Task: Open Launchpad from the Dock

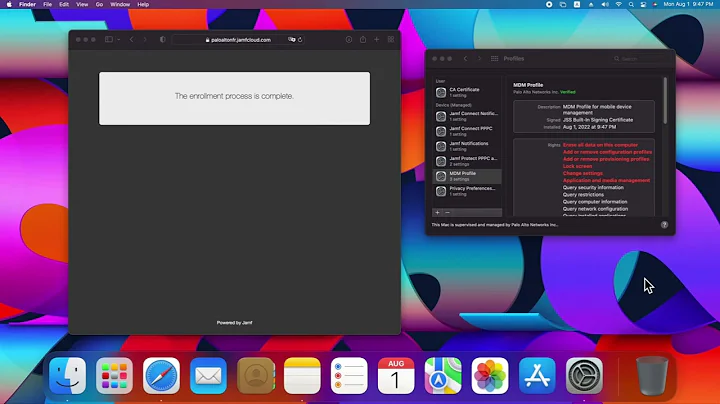Action: [114, 376]
